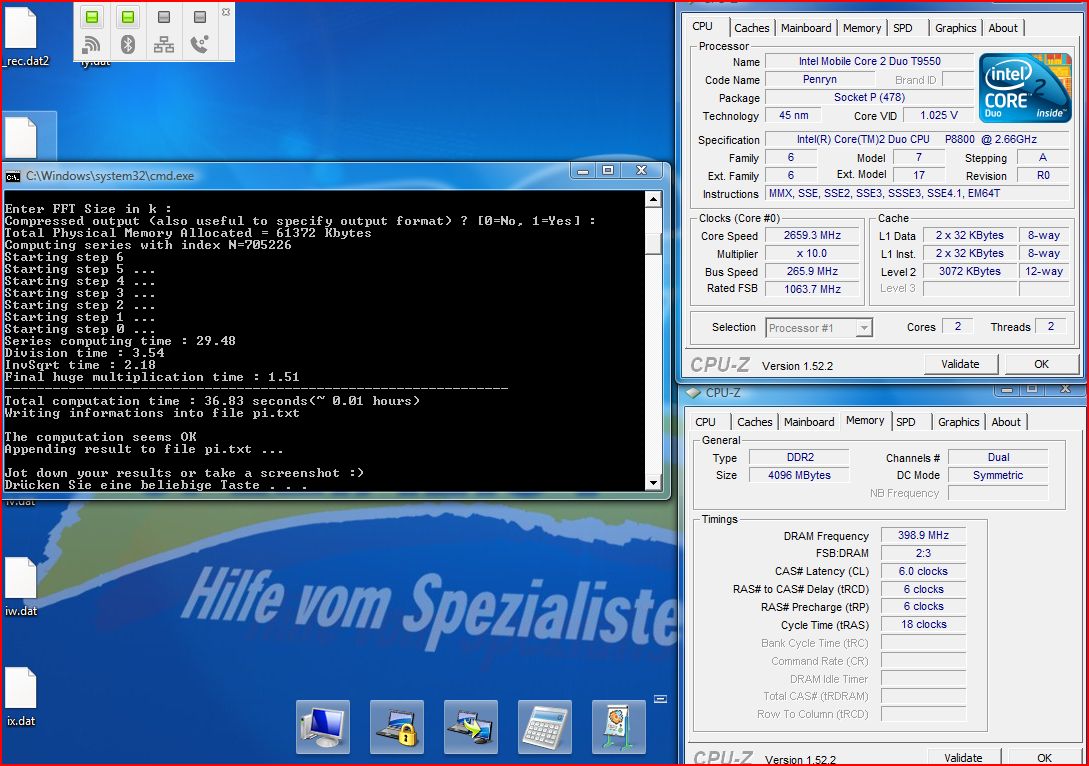The width and height of the screenshot is (1089, 766).
Task: Switch to Caches tab in lower CPU-Z
Action: click(x=754, y=422)
